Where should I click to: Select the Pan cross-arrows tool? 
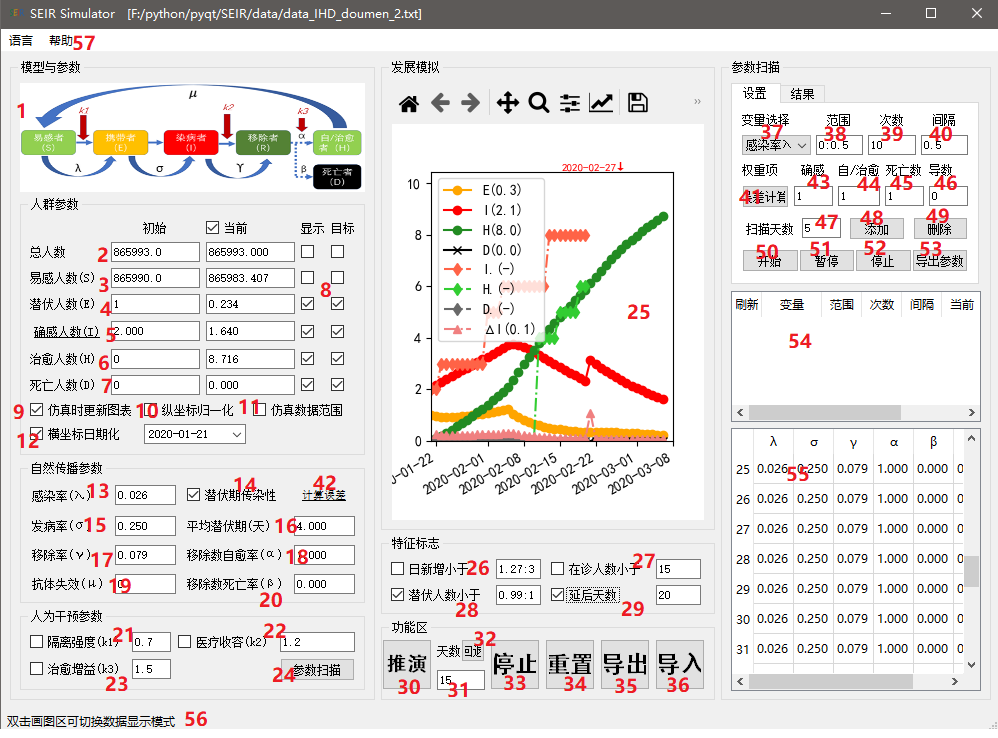pos(507,102)
